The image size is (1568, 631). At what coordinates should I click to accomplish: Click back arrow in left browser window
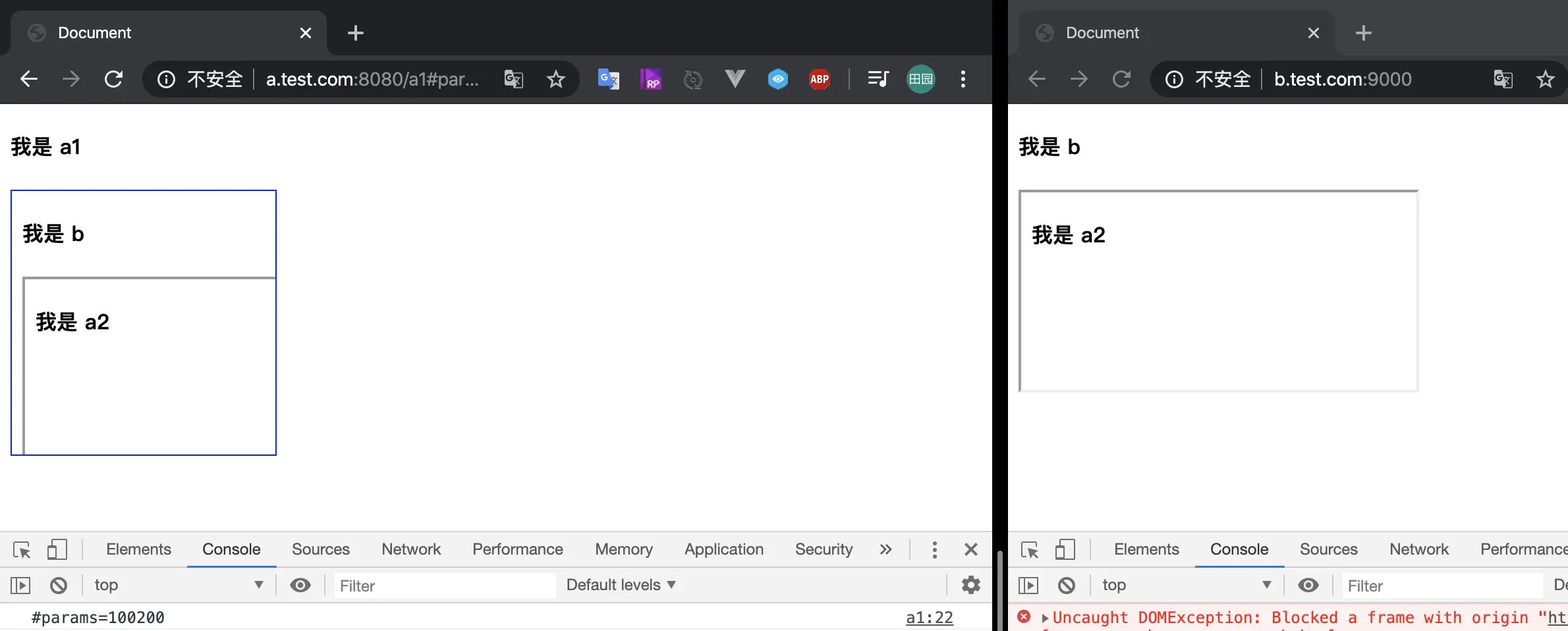click(x=28, y=79)
